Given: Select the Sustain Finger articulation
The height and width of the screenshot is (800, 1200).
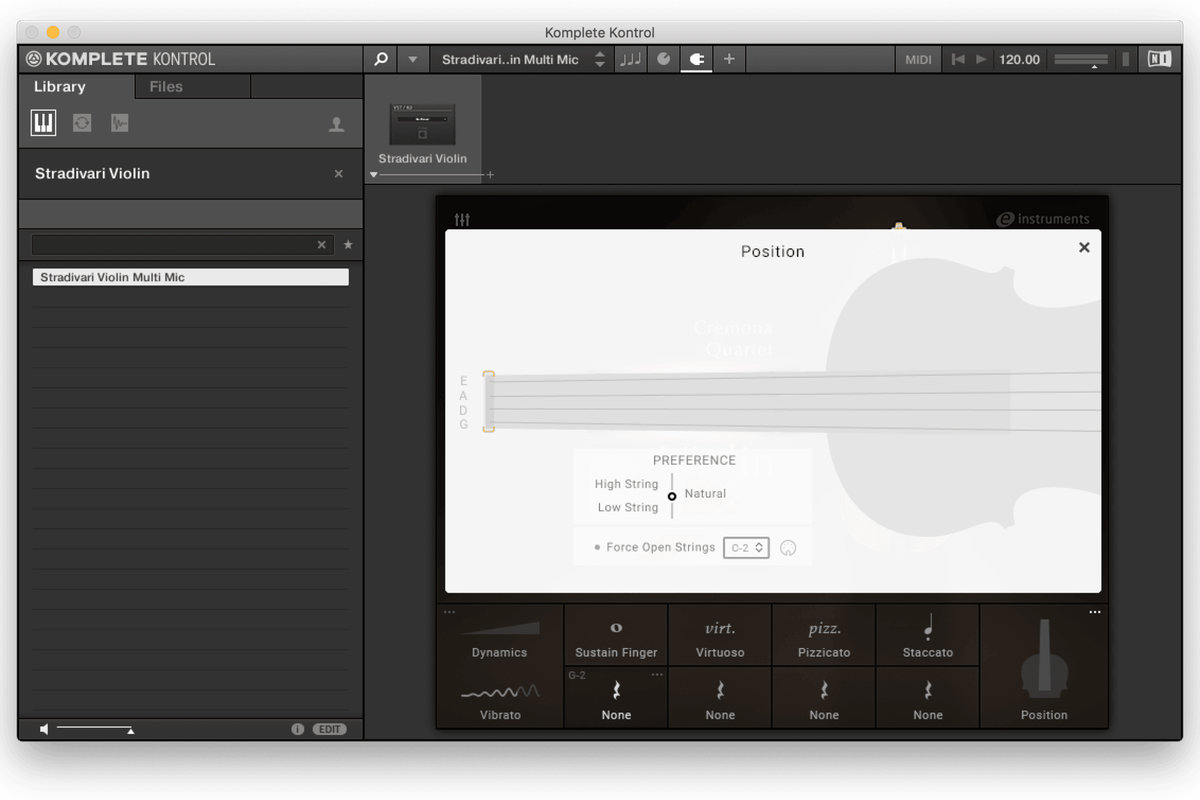Looking at the screenshot, I should click(x=616, y=636).
